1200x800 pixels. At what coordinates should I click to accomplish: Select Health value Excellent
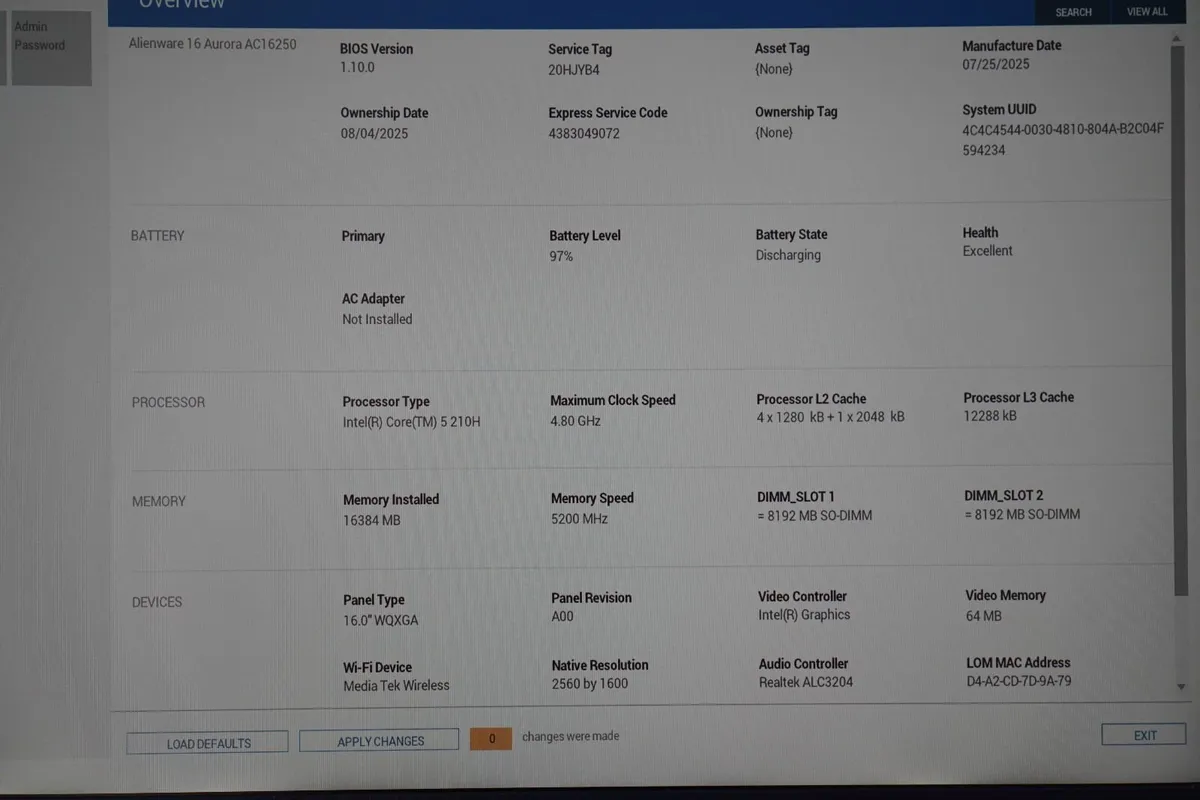pos(988,251)
